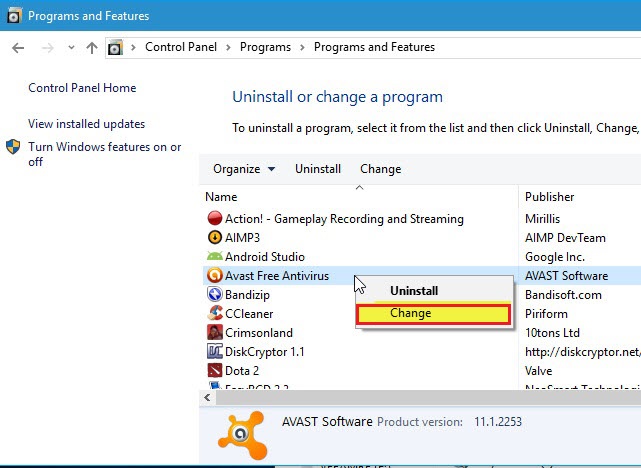This screenshot has width=641, height=468.
Task: Click the shield icon beside Windows features
Action: pos(13,147)
